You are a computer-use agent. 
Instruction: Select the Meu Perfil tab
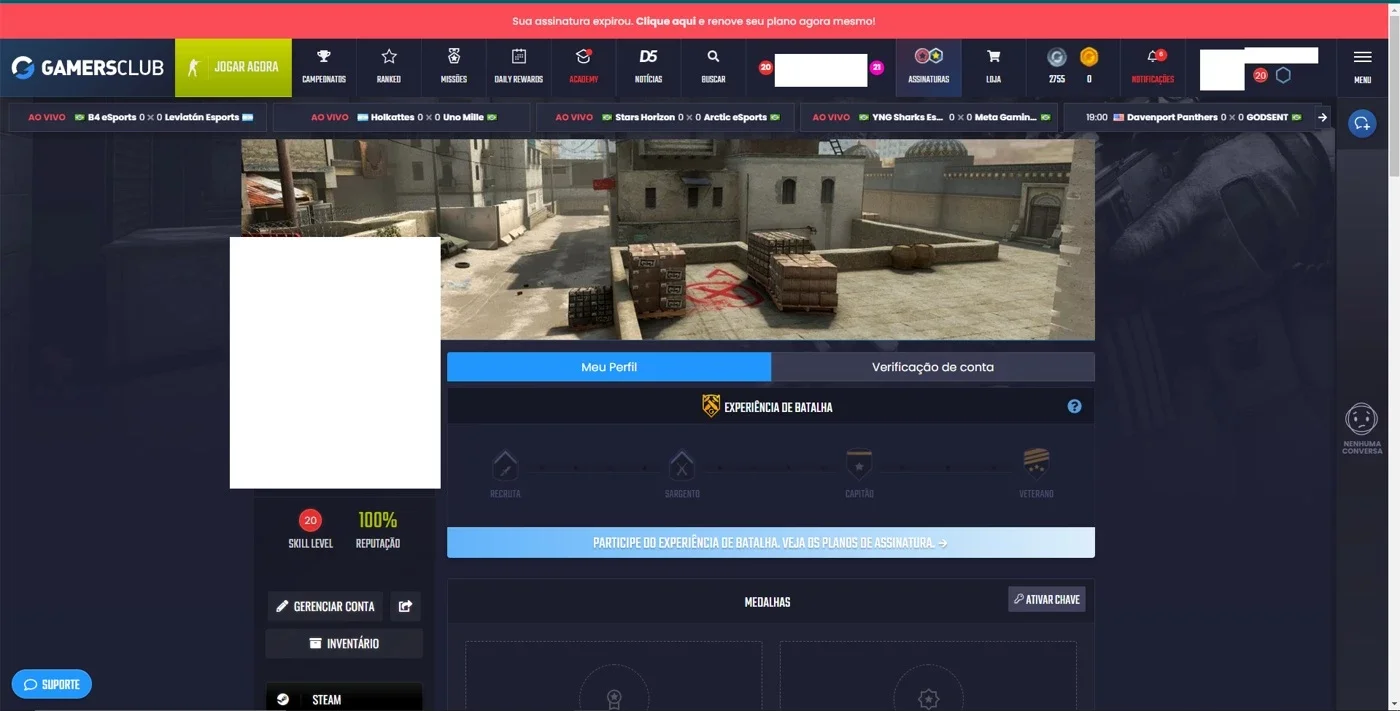click(x=609, y=367)
